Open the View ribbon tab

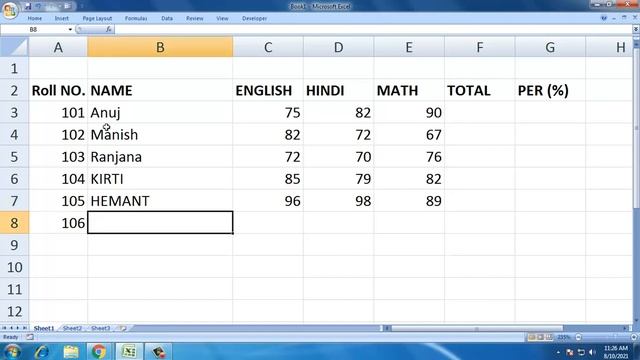pyautogui.click(x=222, y=18)
